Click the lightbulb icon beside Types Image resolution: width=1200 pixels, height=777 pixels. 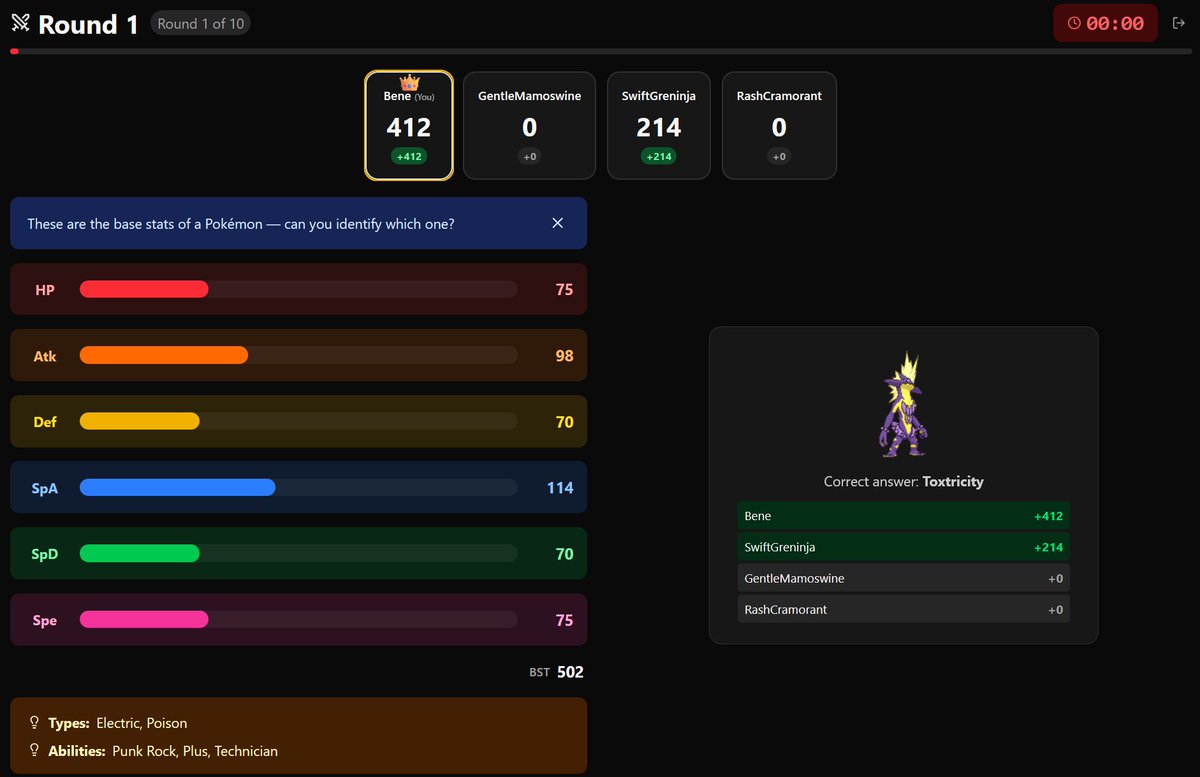click(33, 722)
